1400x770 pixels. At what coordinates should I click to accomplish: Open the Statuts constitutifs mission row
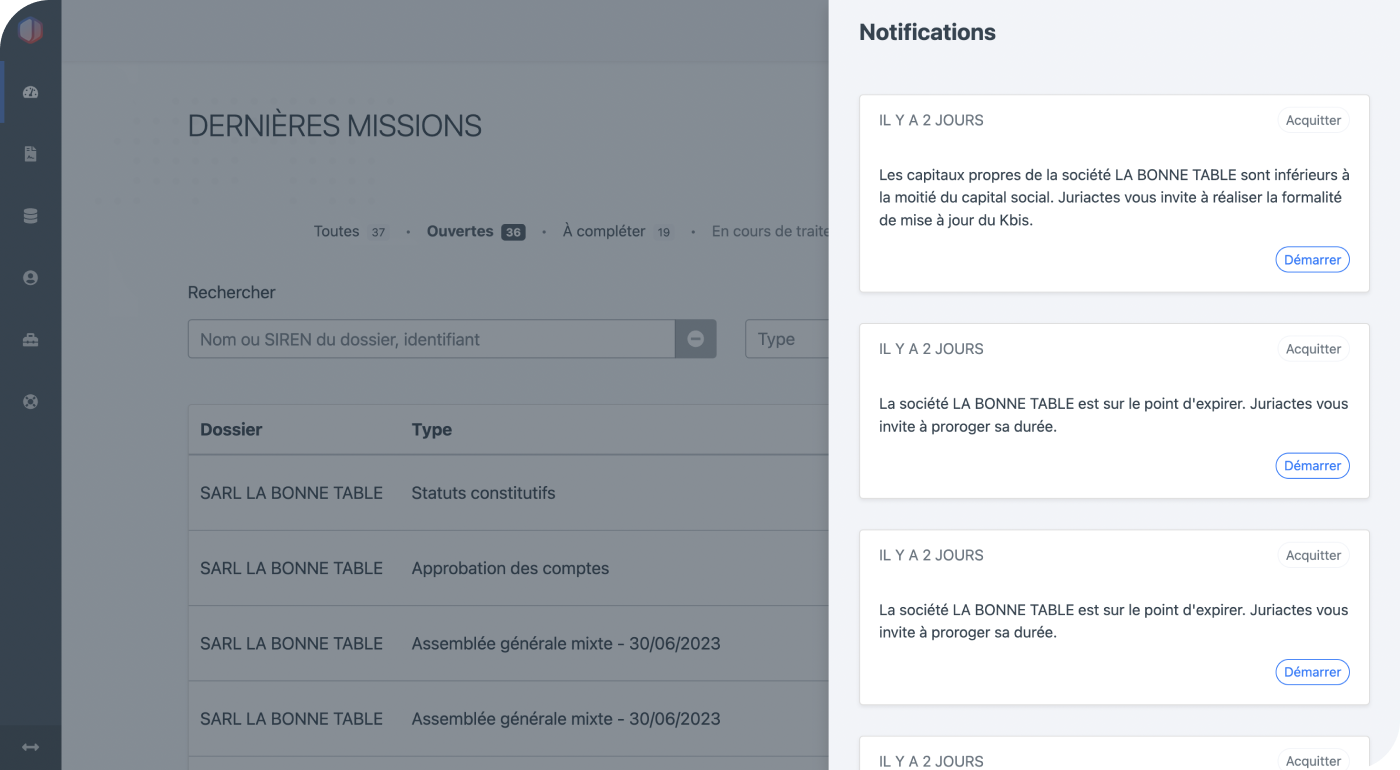click(x=482, y=493)
